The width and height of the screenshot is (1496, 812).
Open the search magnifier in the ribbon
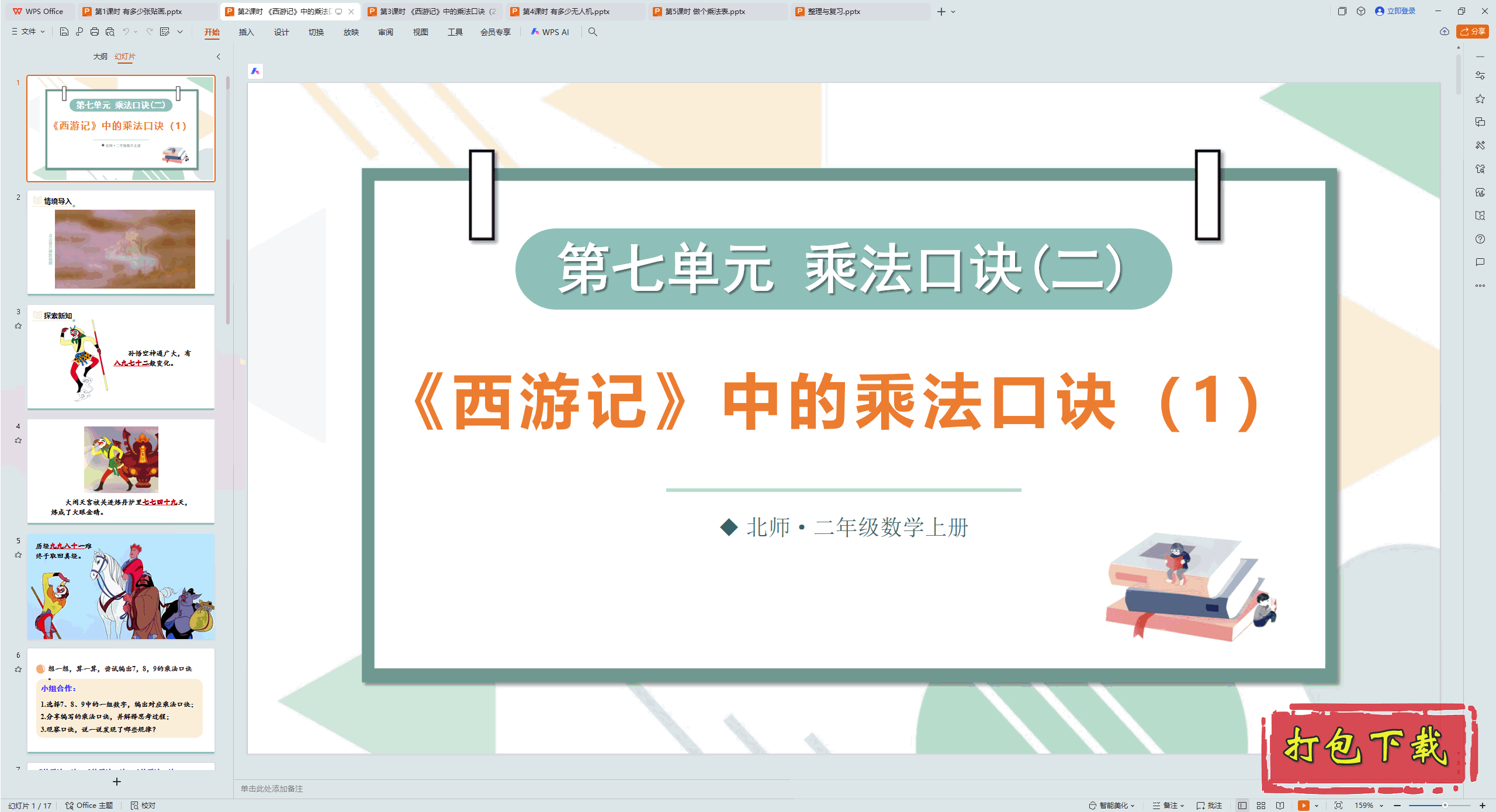[593, 32]
